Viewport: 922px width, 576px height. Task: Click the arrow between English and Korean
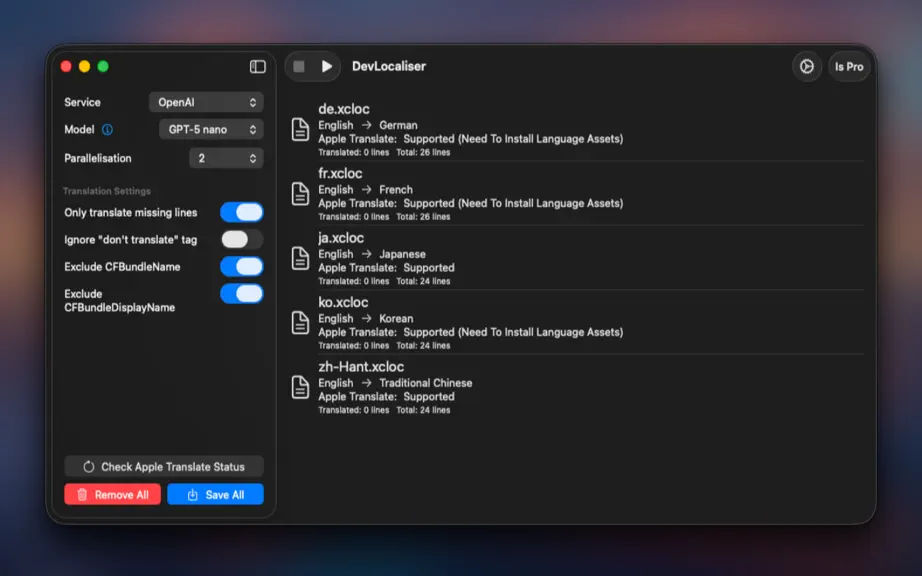366,318
